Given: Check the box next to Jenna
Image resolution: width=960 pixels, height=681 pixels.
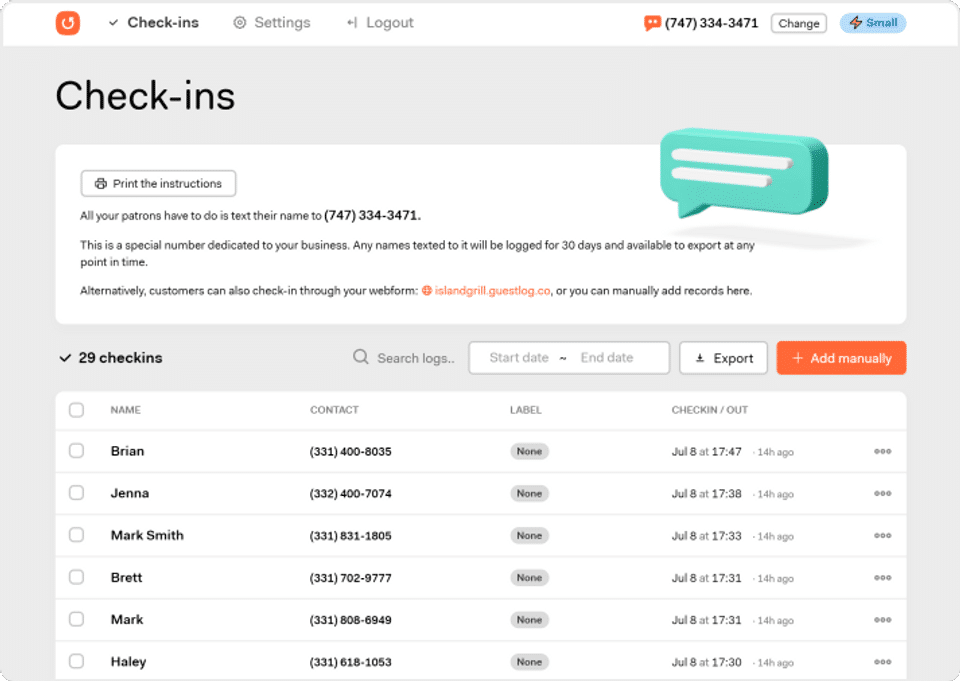Looking at the screenshot, I should (77, 493).
